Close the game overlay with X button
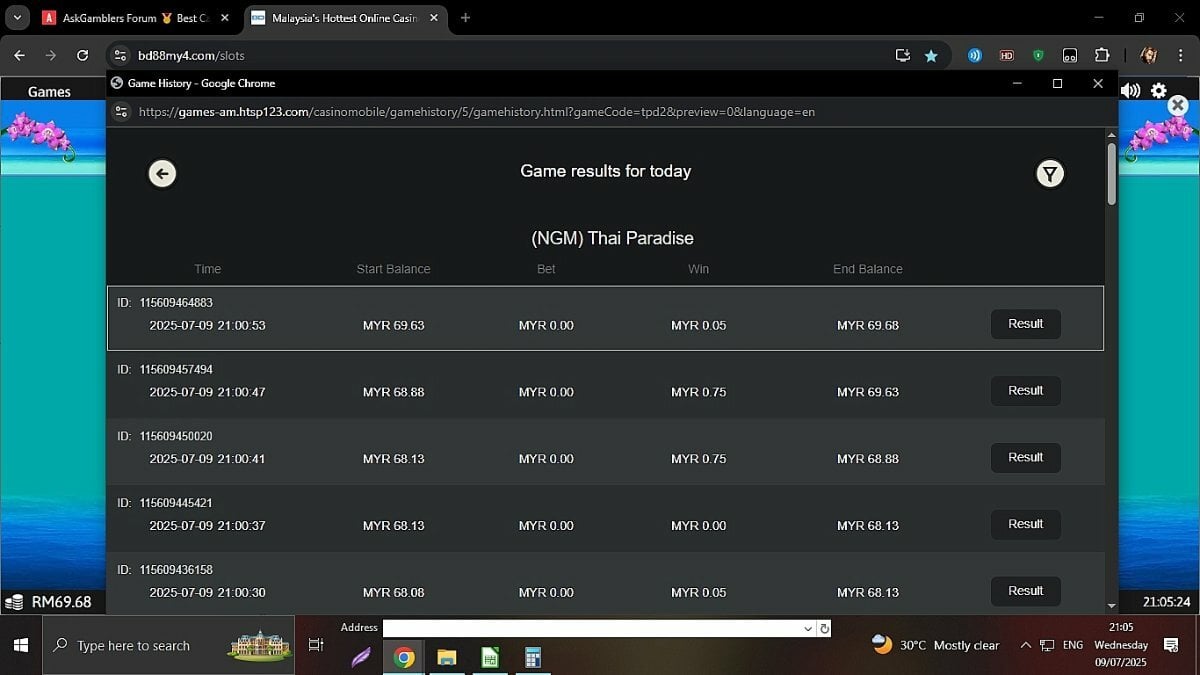 click(x=1177, y=105)
